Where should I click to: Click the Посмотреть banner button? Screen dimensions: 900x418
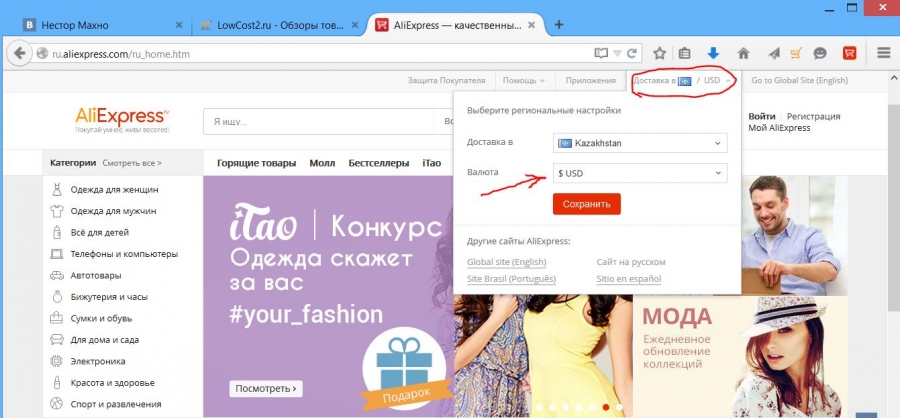[266, 389]
